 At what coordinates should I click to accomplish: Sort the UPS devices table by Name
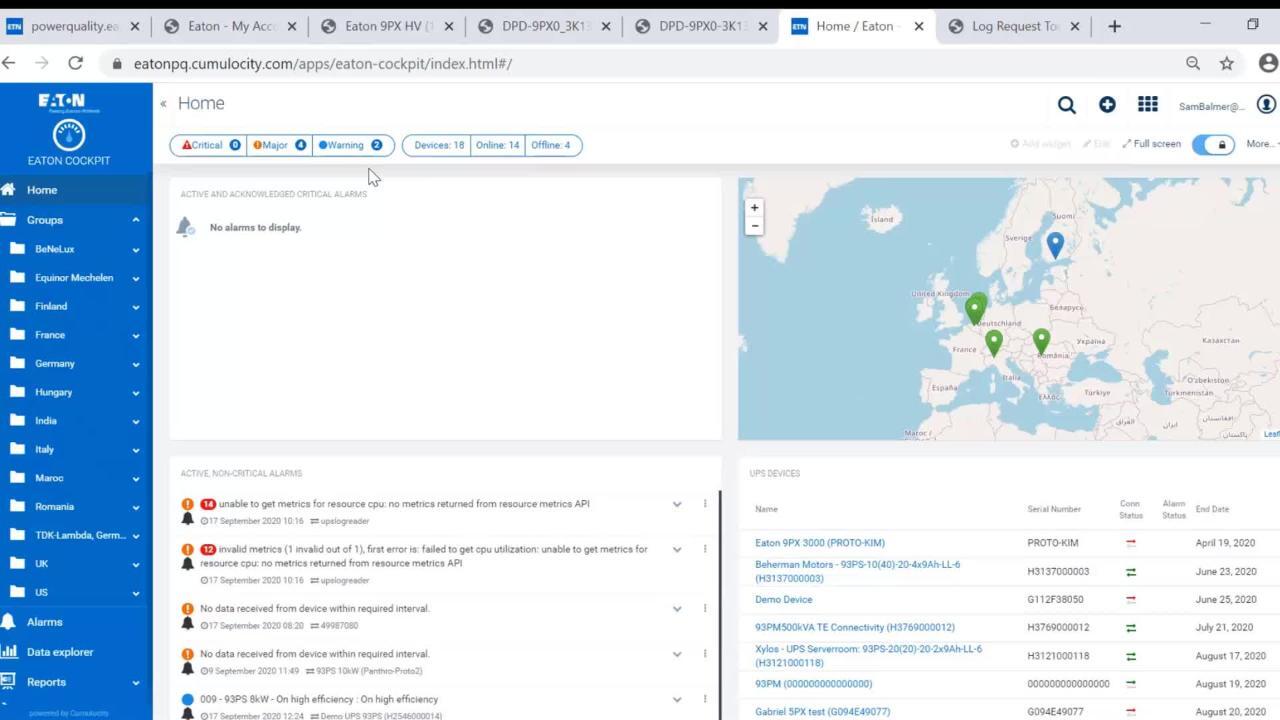point(766,509)
